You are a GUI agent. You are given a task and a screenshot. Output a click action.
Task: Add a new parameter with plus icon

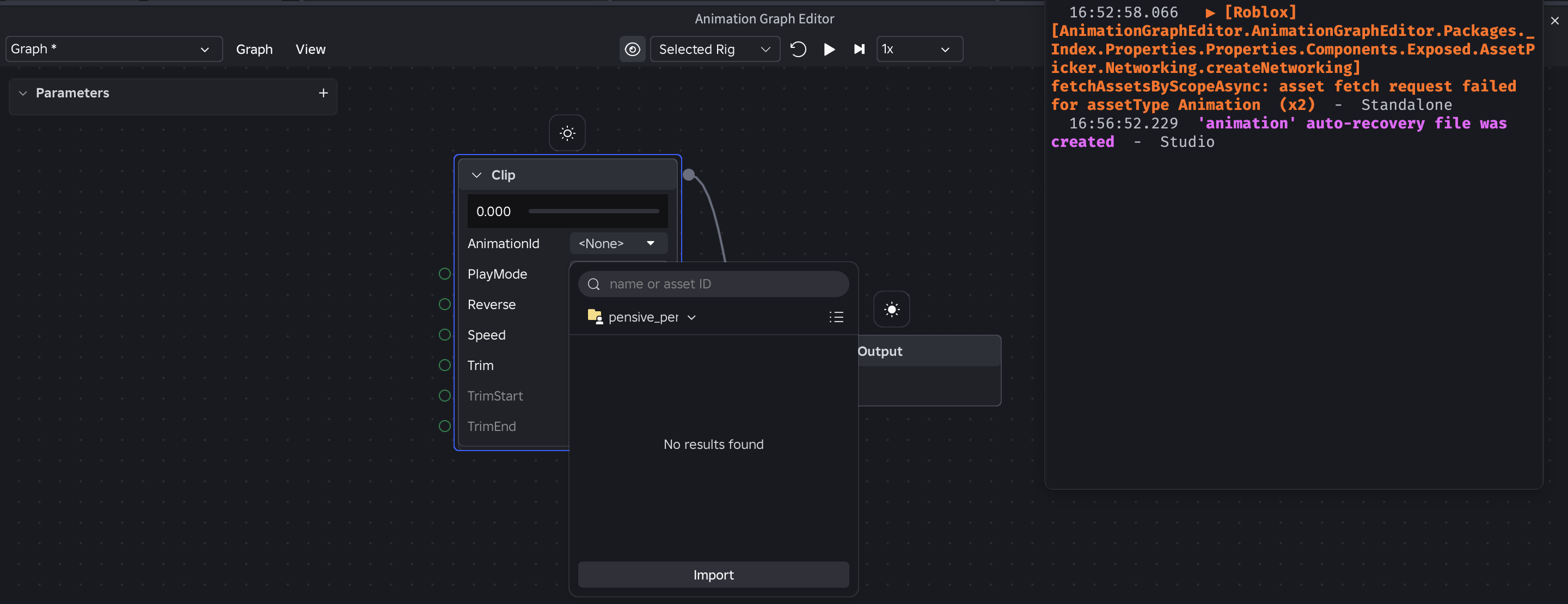click(323, 93)
